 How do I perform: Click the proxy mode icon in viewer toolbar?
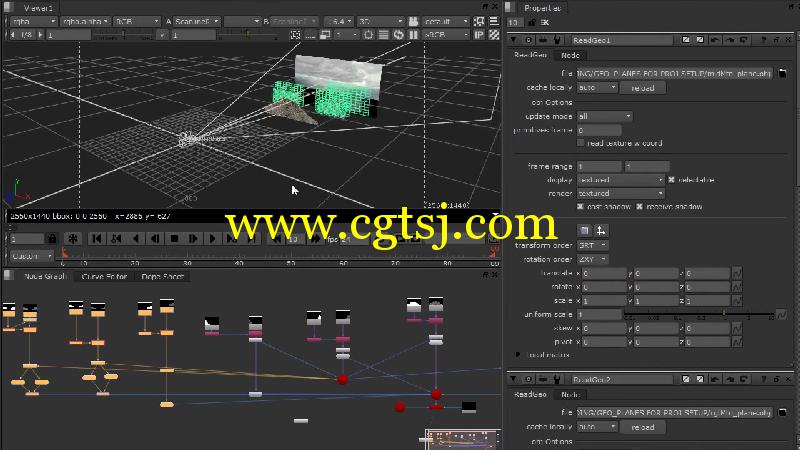[x=325, y=35]
